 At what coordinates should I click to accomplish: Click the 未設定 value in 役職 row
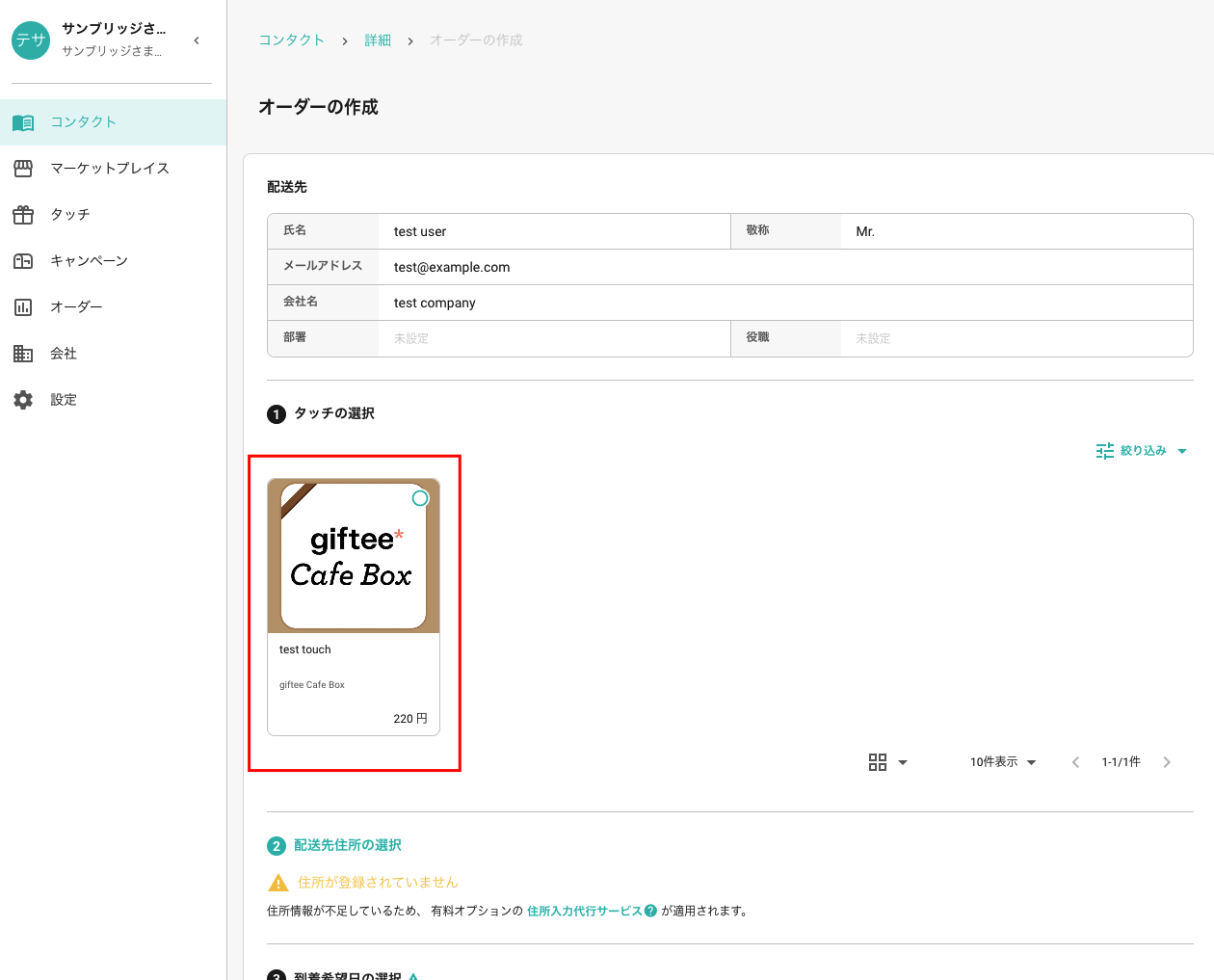point(873,339)
